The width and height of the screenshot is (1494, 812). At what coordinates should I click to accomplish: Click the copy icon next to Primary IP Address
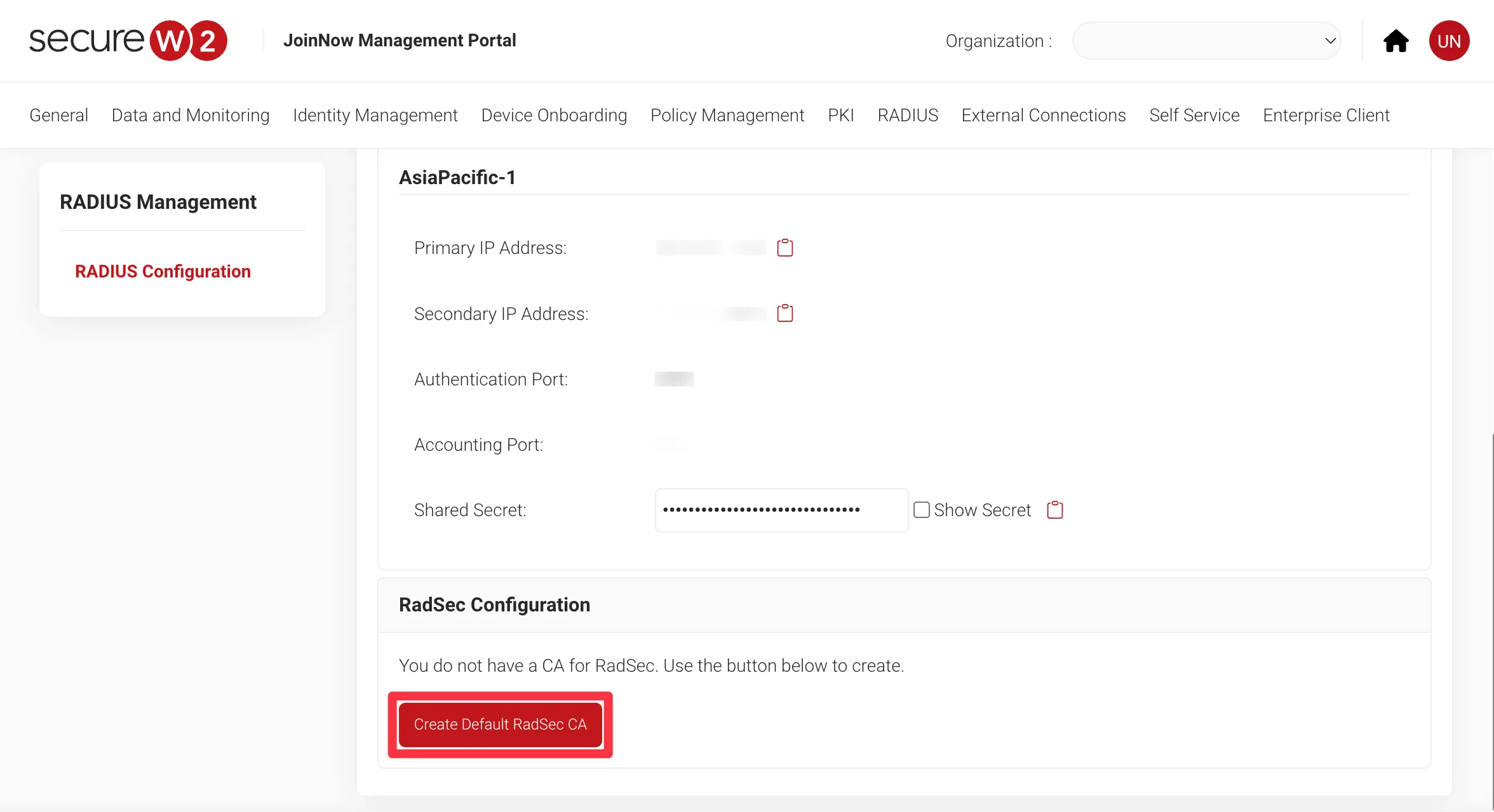point(785,247)
